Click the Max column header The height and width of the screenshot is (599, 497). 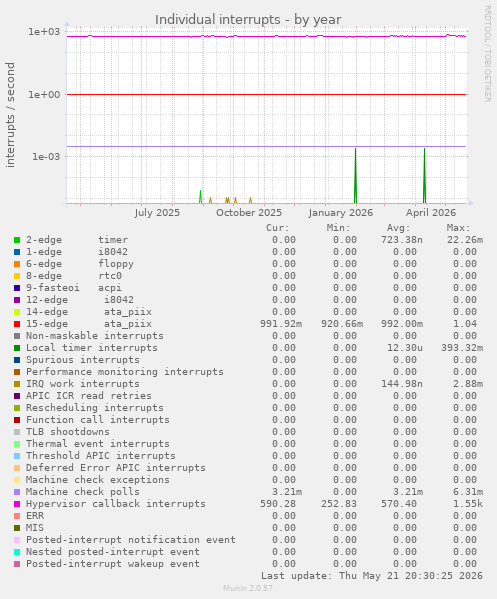click(x=458, y=228)
